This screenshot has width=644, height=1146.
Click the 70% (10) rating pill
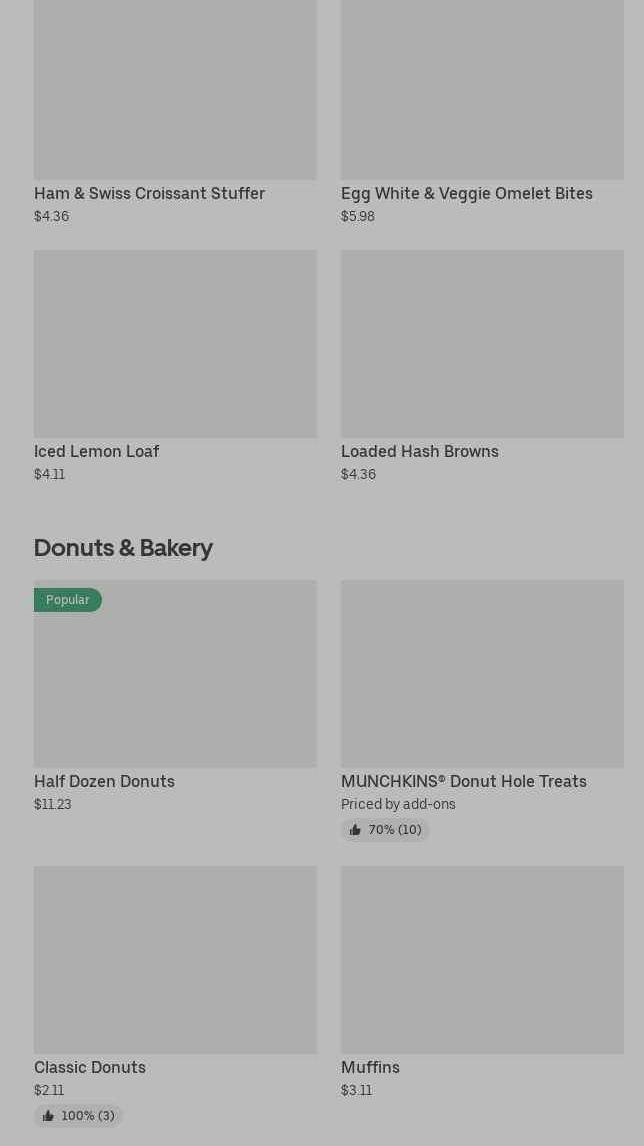coord(384,830)
